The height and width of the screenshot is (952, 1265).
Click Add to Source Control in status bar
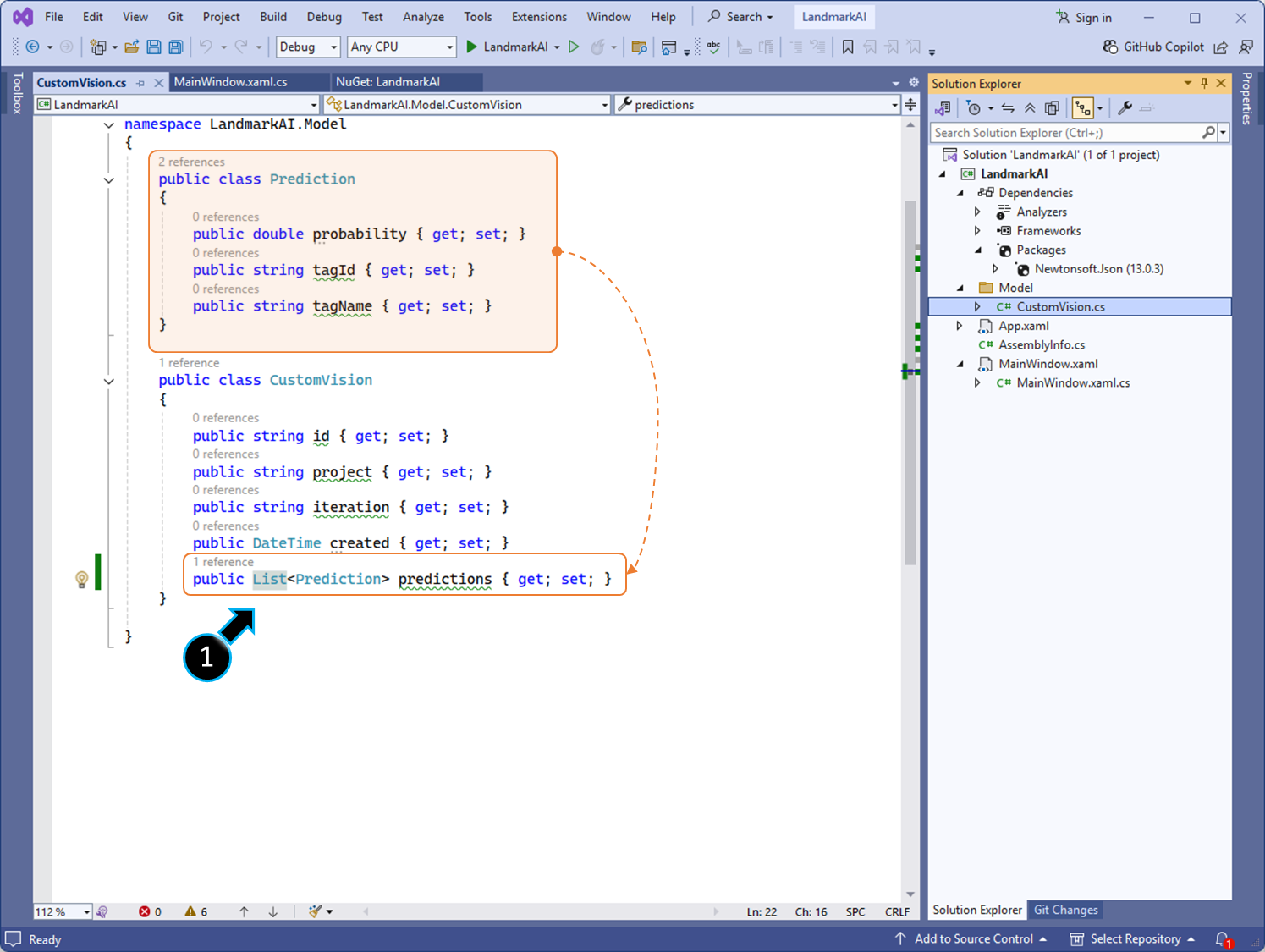[x=971, y=939]
